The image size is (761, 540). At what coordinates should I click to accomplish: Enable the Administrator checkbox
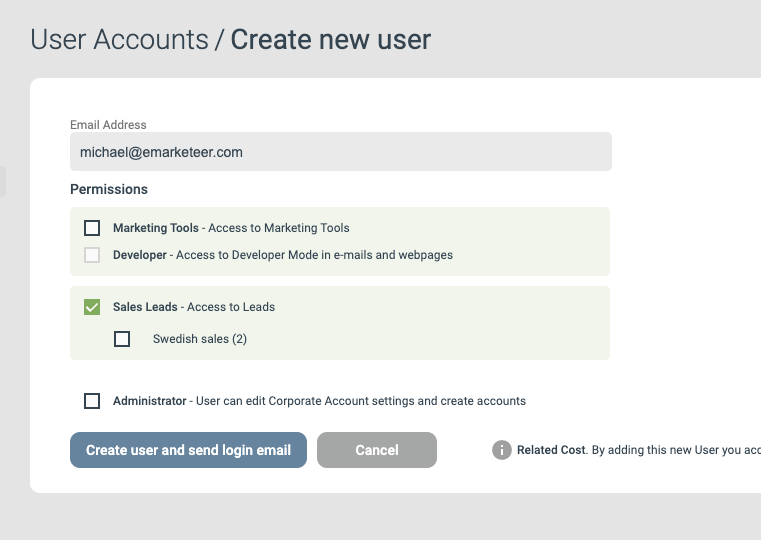(x=92, y=401)
